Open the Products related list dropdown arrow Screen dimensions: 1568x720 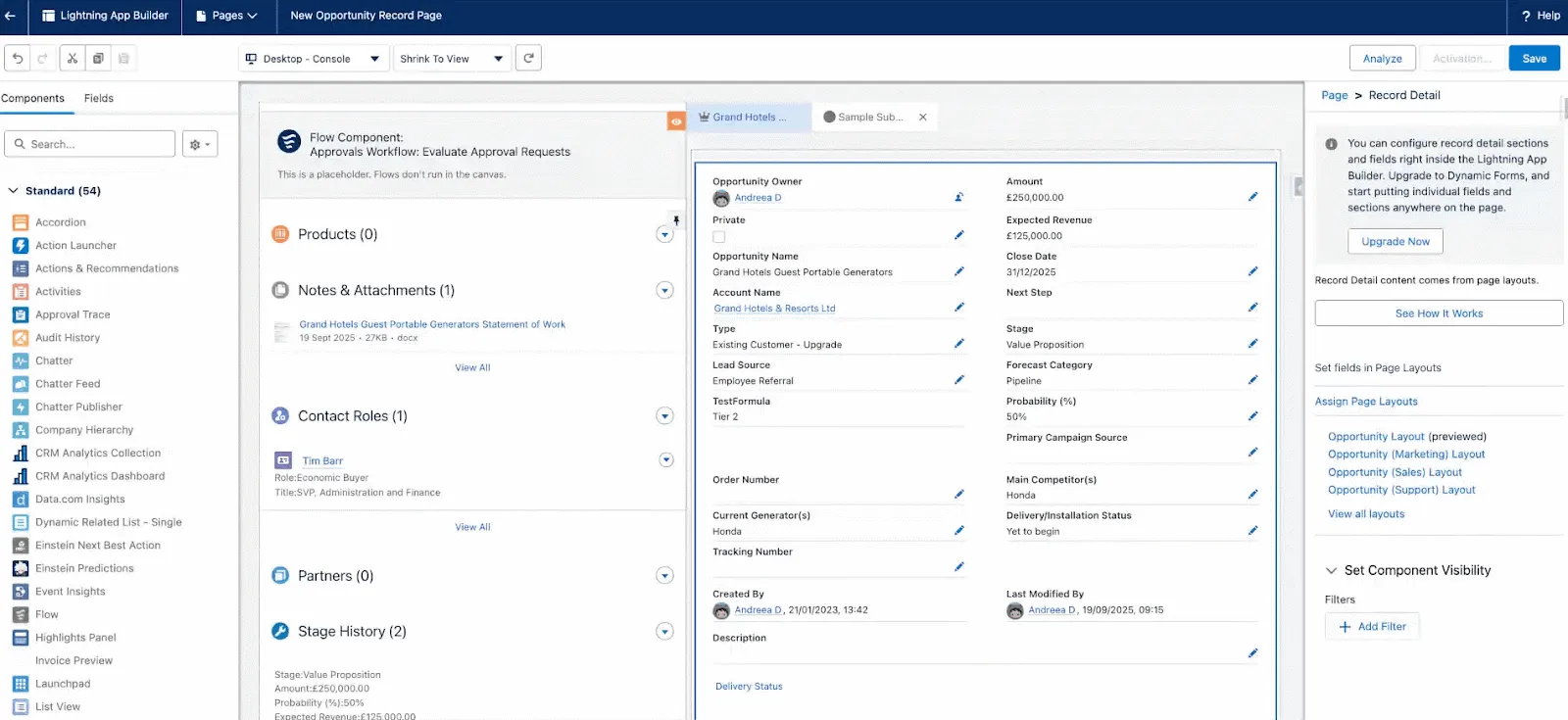(664, 235)
